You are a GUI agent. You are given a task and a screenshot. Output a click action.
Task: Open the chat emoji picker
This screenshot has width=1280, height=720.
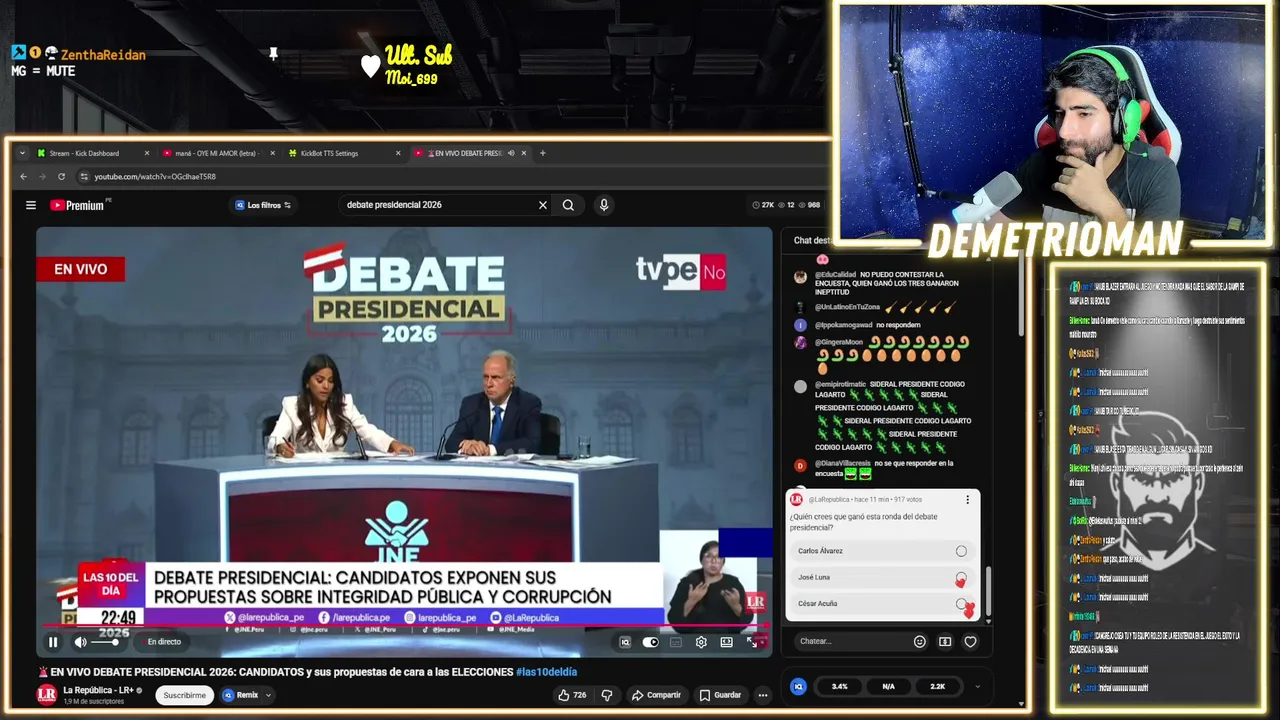[x=920, y=642]
